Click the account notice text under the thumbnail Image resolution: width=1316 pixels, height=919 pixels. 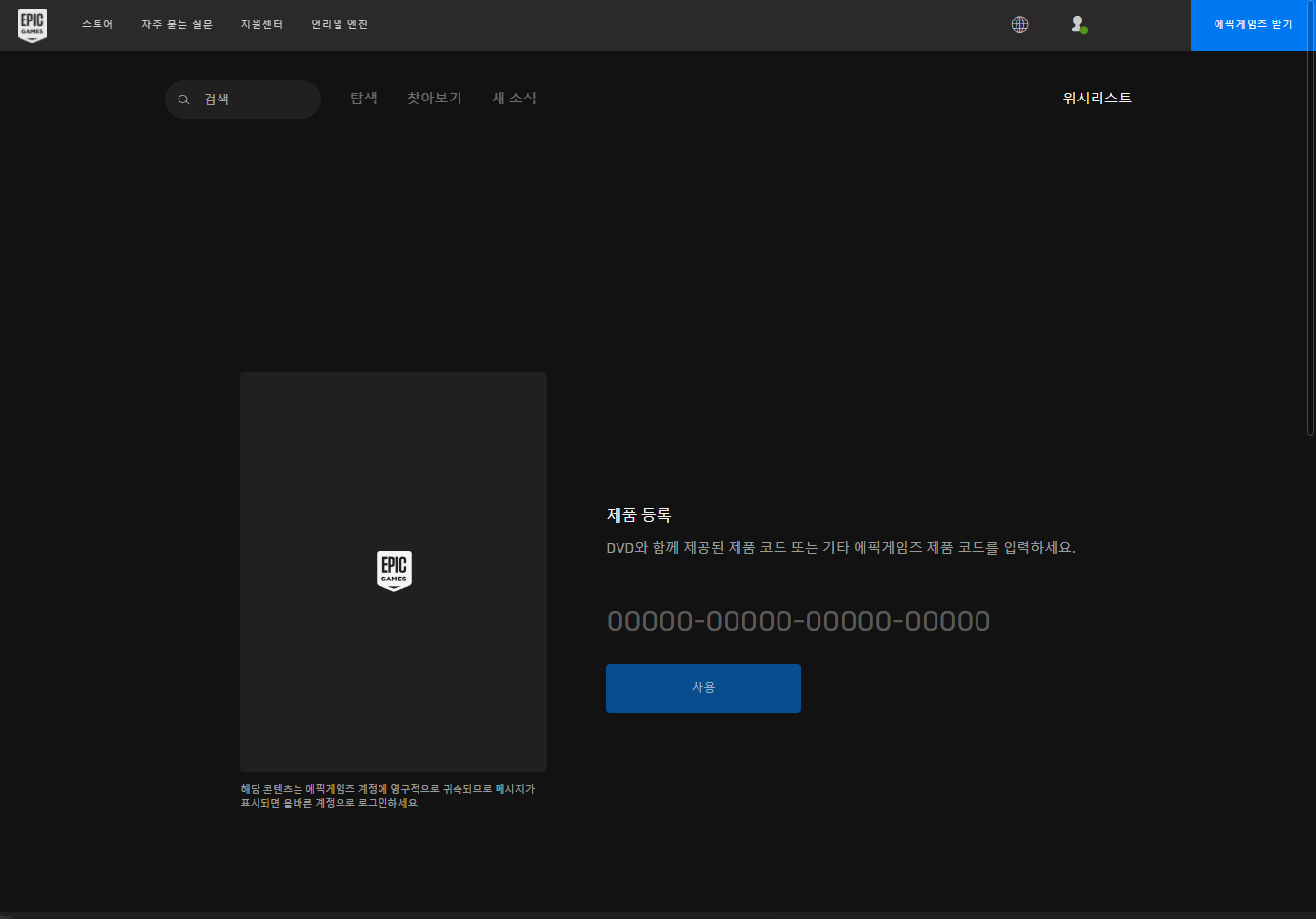pos(387,796)
